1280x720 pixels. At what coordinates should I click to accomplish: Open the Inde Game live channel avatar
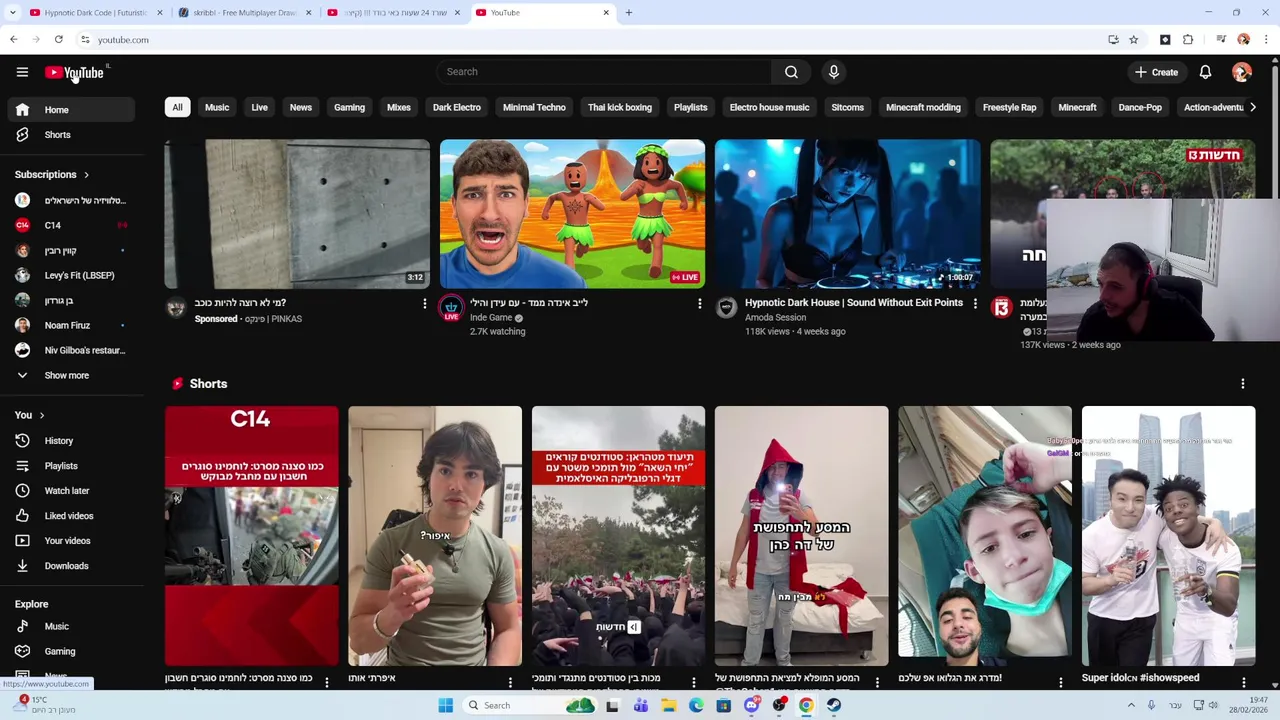[x=451, y=308]
